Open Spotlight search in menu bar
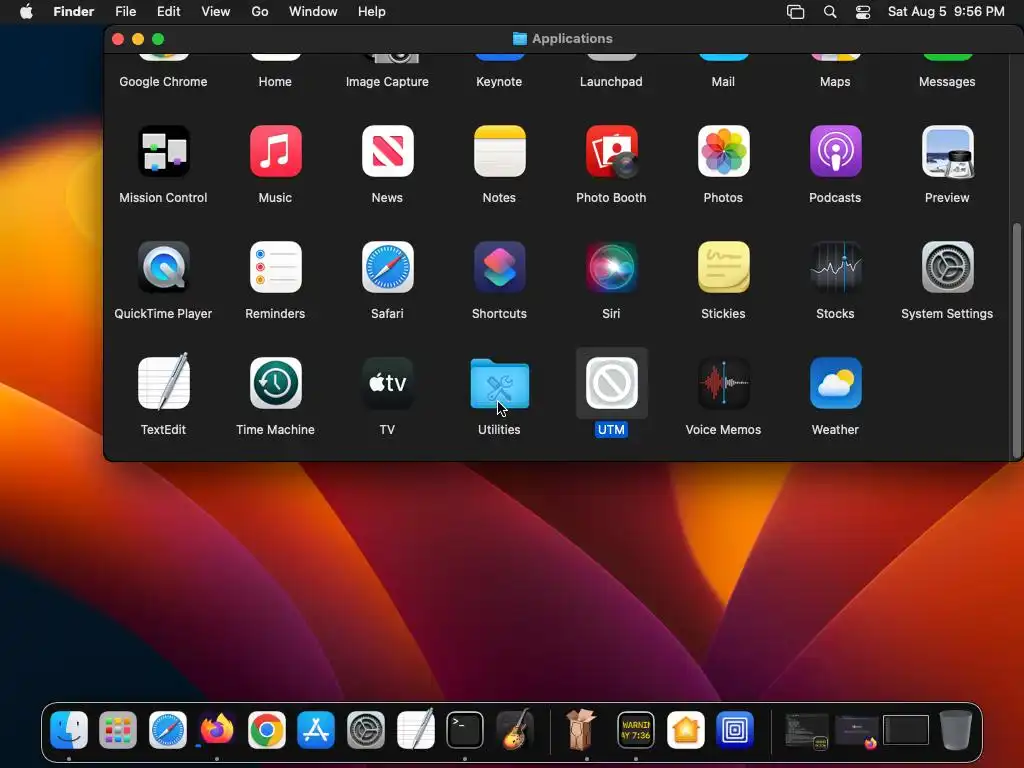The height and width of the screenshot is (768, 1024). click(x=829, y=12)
